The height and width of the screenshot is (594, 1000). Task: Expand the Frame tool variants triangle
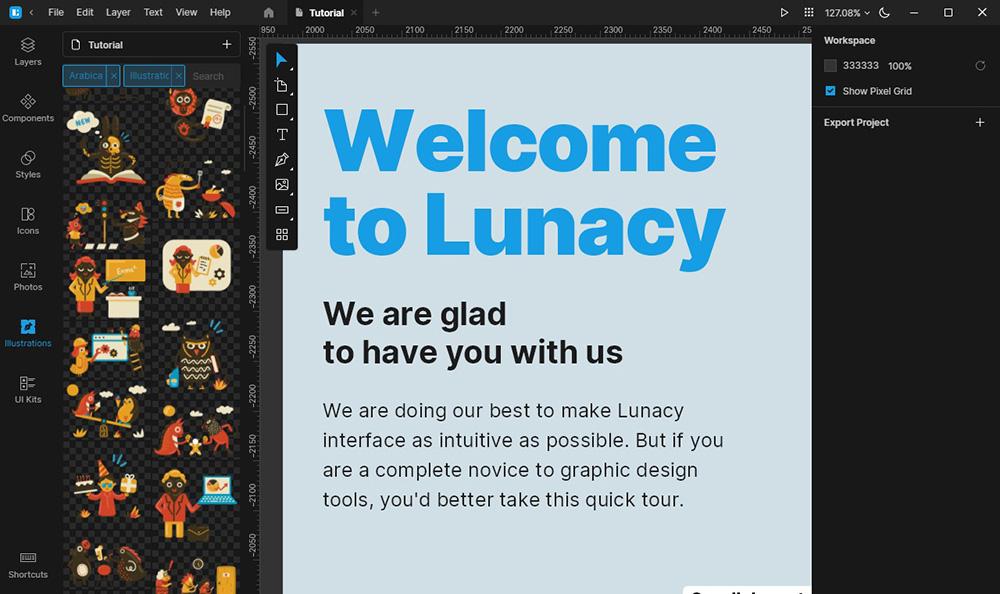click(291, 93)
